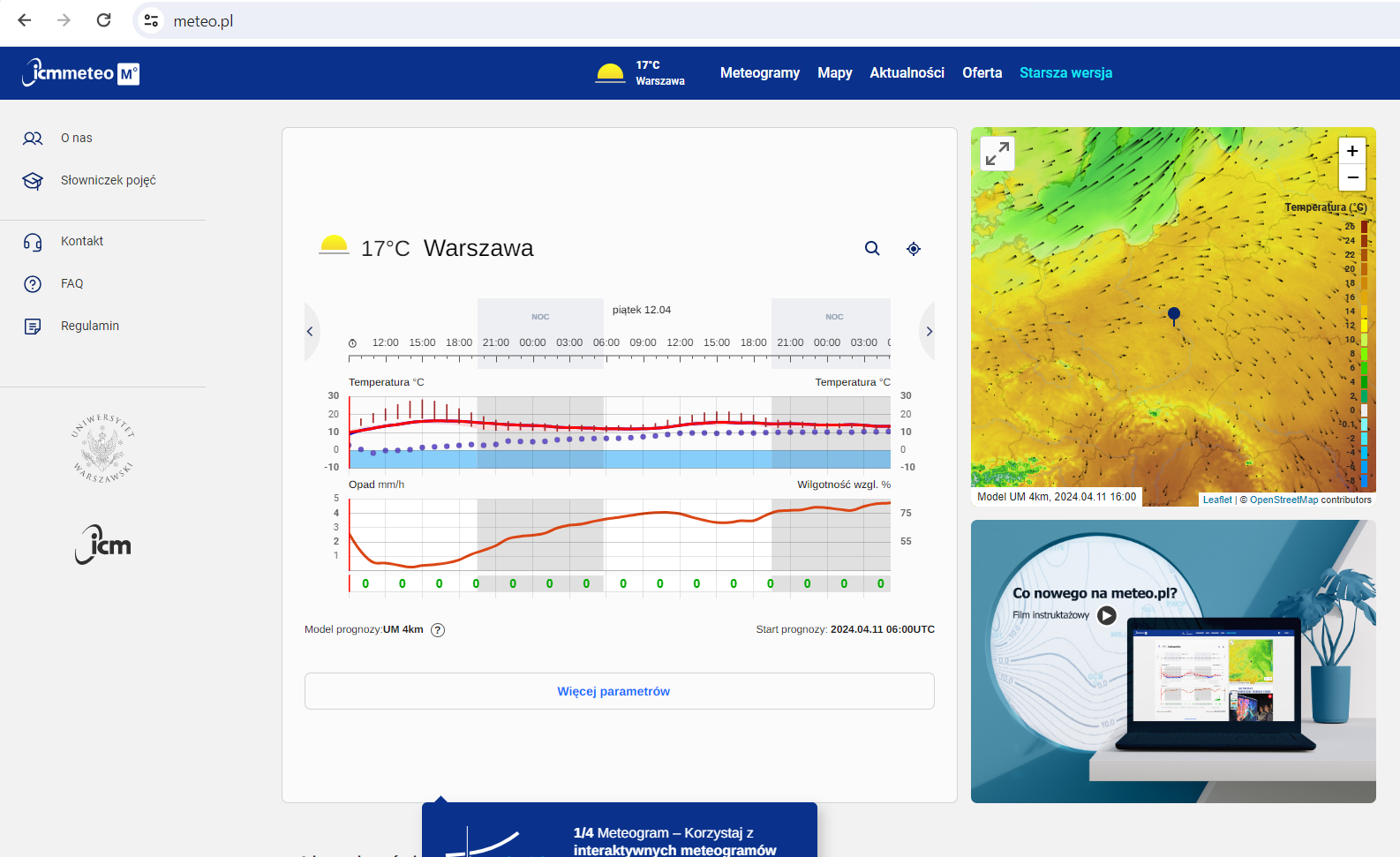1400x857 pixels.
Task: Click the UM 4km model help icon
Action: pos(438,630)
